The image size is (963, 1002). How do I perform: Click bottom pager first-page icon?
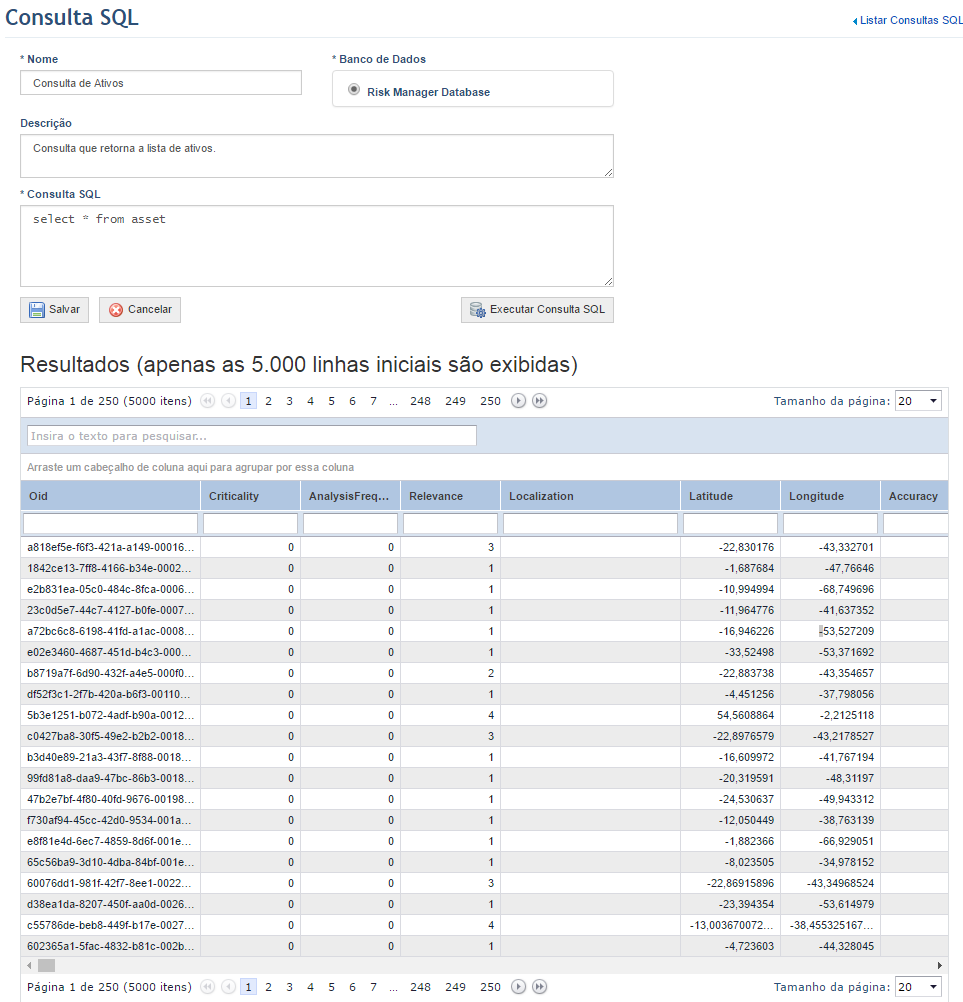[x=207, y=987]
